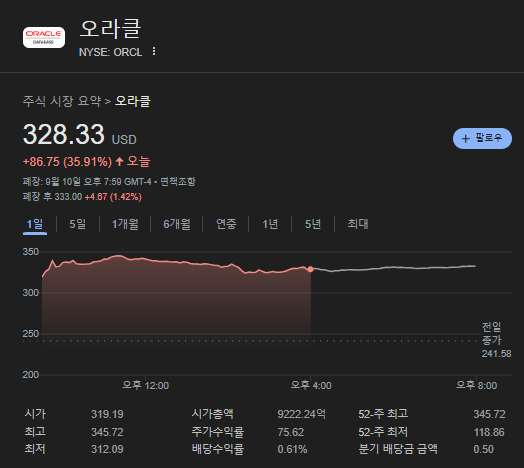Click the +86.75 (35.91%) change text

pos(67,162)
